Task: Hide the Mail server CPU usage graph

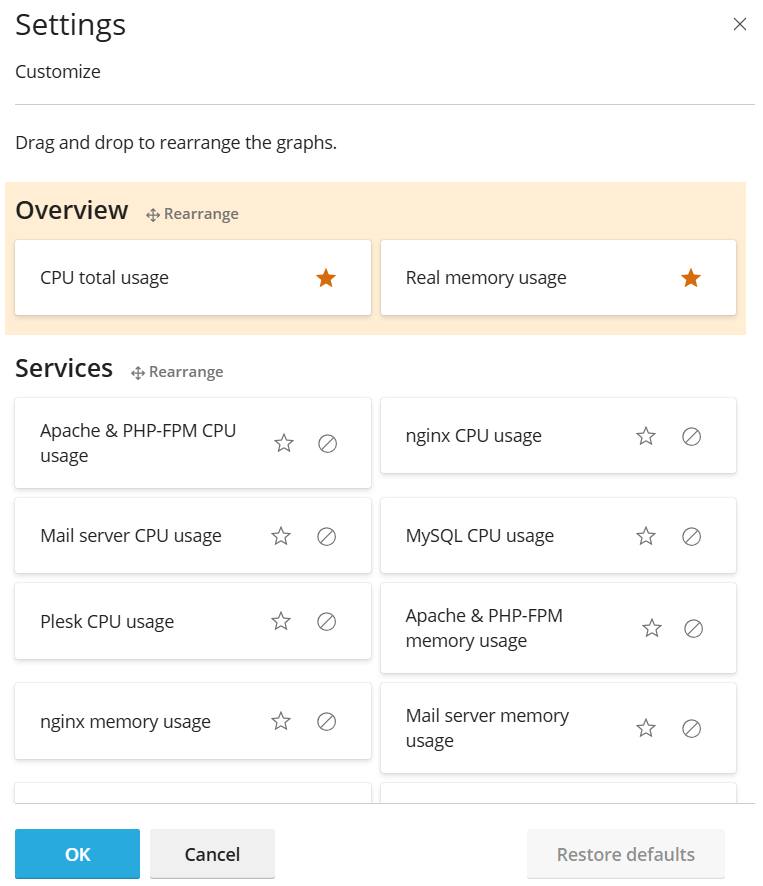Action: (326, 536)
